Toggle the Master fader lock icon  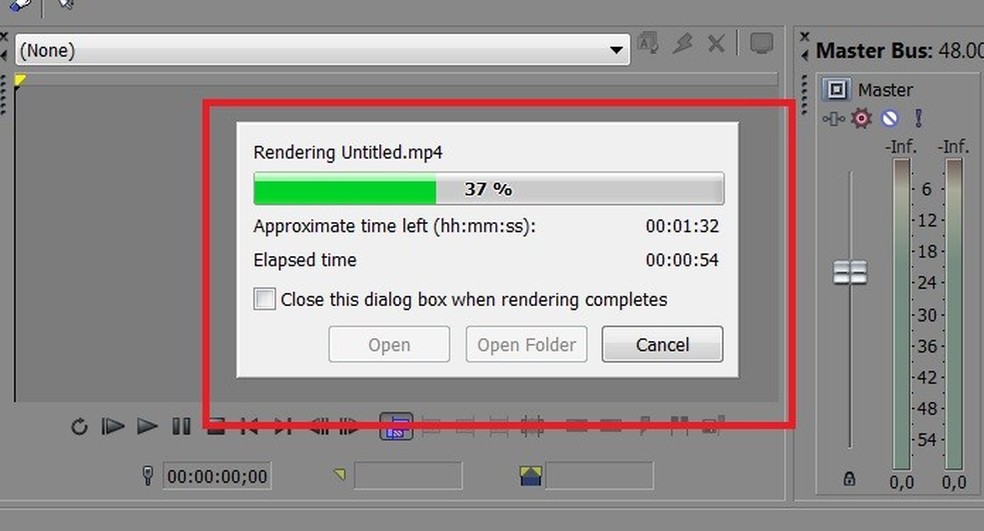pos(849,479)
